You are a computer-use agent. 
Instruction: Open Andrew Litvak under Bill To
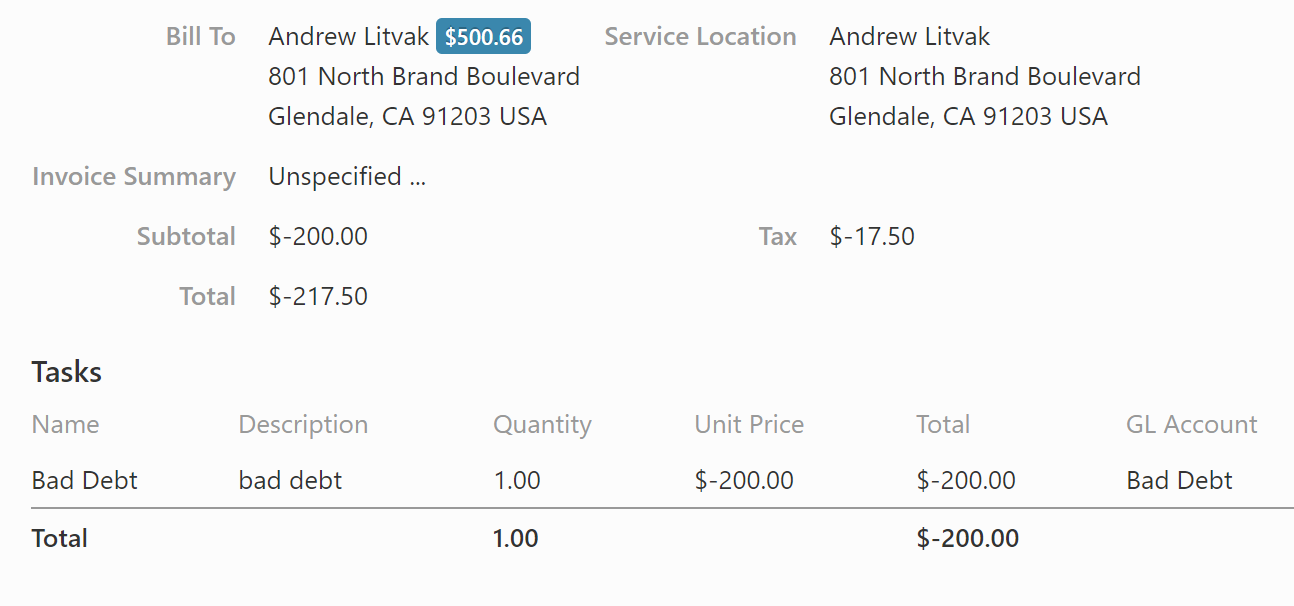pos(349,37)
